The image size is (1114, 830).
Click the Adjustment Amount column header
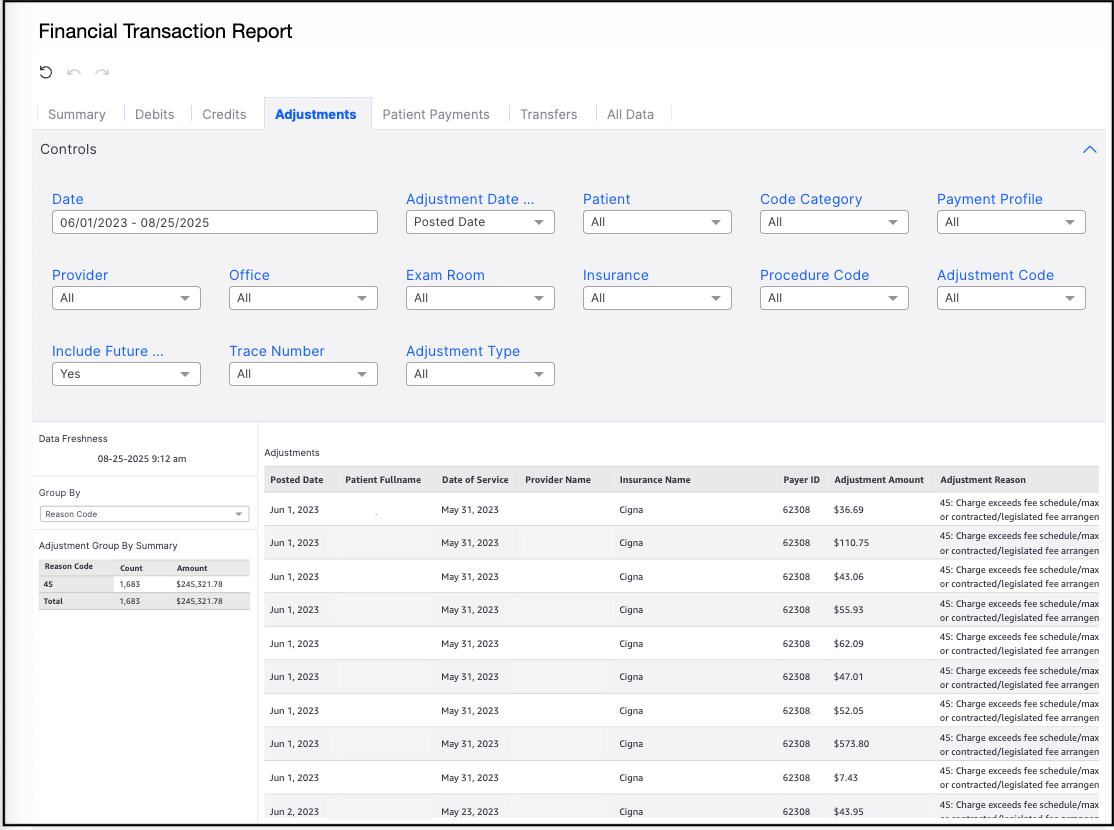(879, 480)
